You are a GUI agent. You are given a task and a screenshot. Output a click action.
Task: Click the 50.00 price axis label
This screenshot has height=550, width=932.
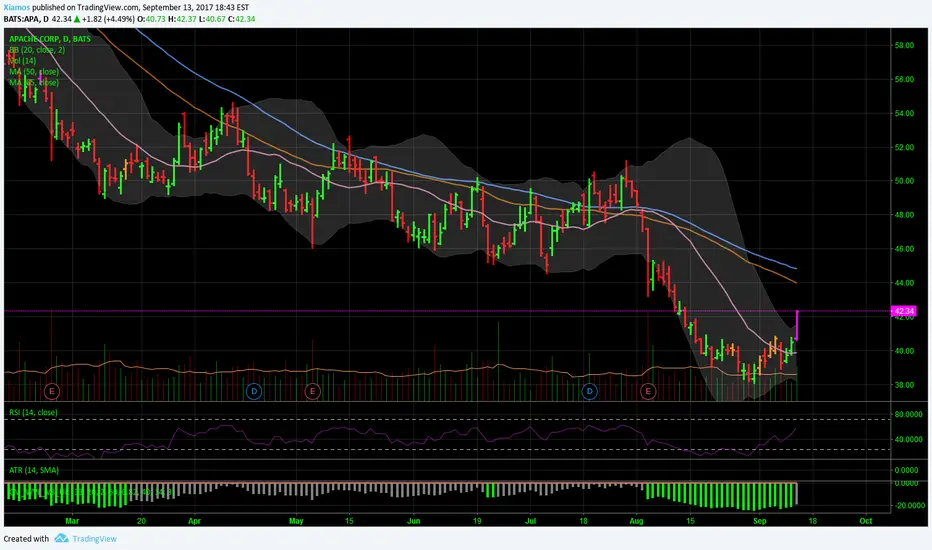[x=904, y=181]
